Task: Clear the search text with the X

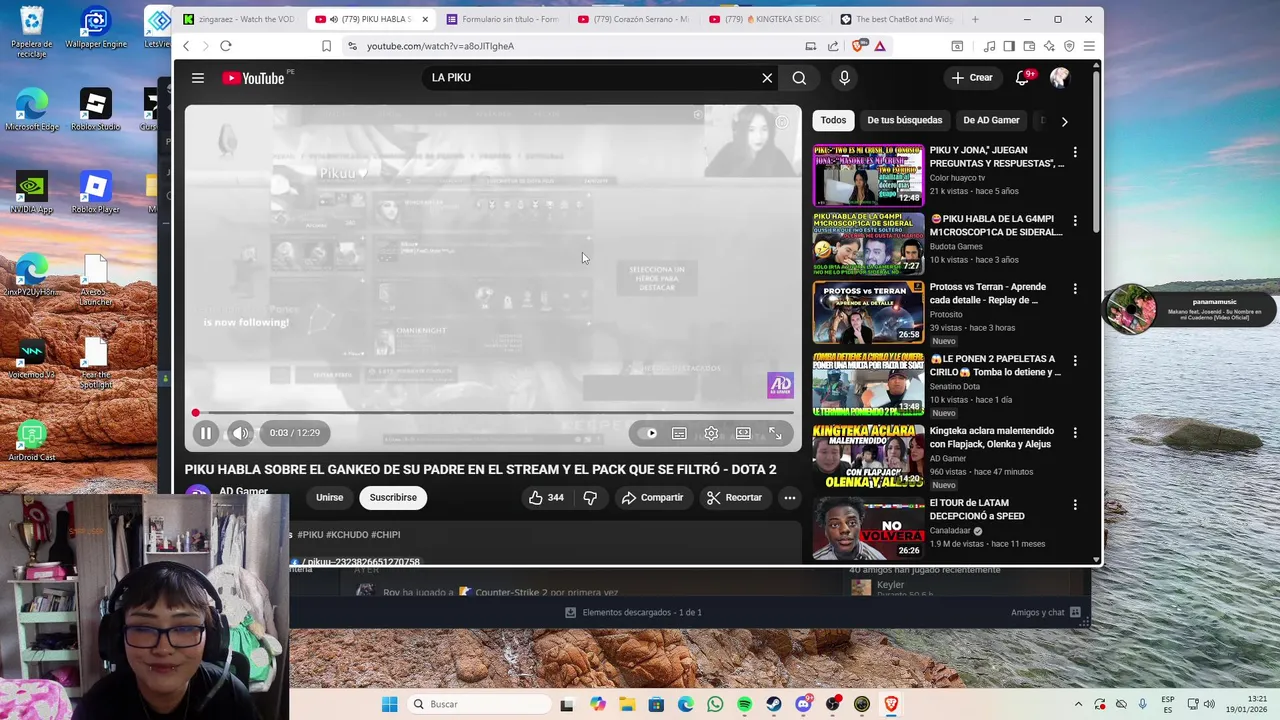Action: (x=767, y=78)
